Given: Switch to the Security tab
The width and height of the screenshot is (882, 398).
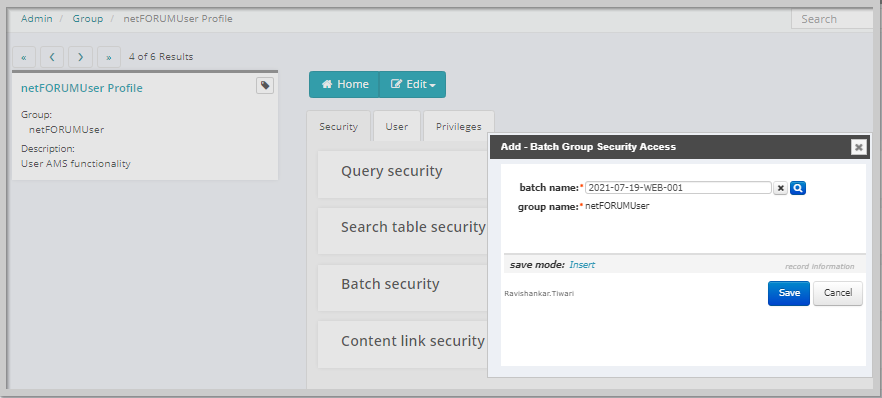Looking at the screenshot, I should [x=339, y=126].
